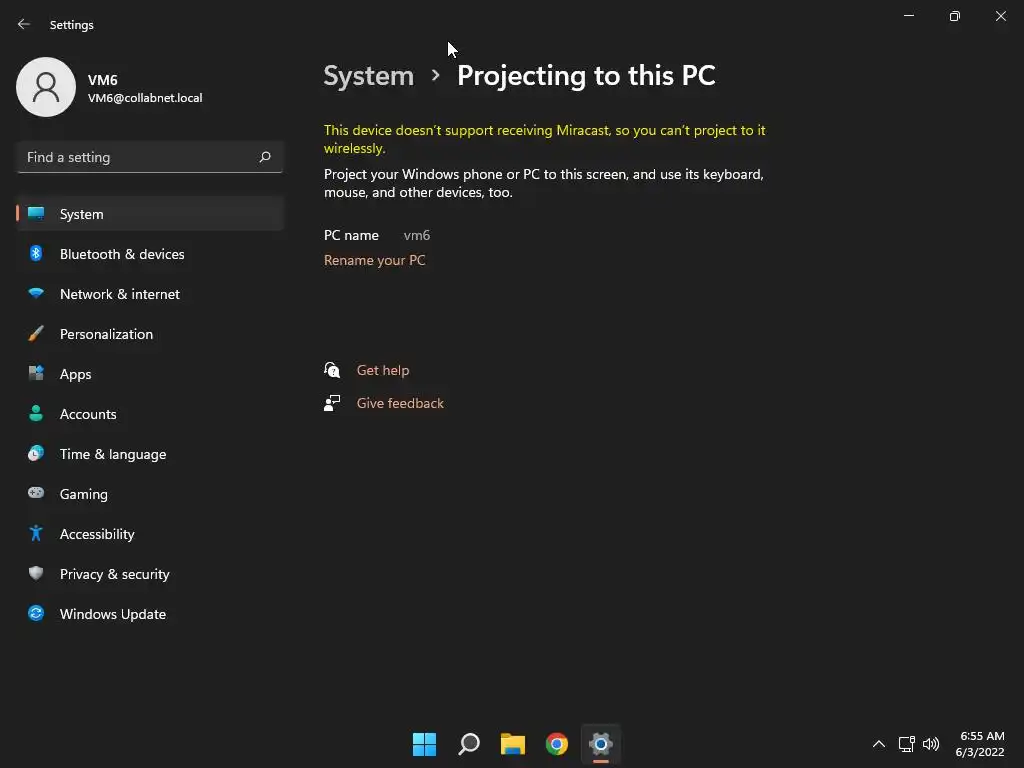Click the Privacy & security shield icon
The height and width of the screenshot is (768, 1024).
click(36, 574)
